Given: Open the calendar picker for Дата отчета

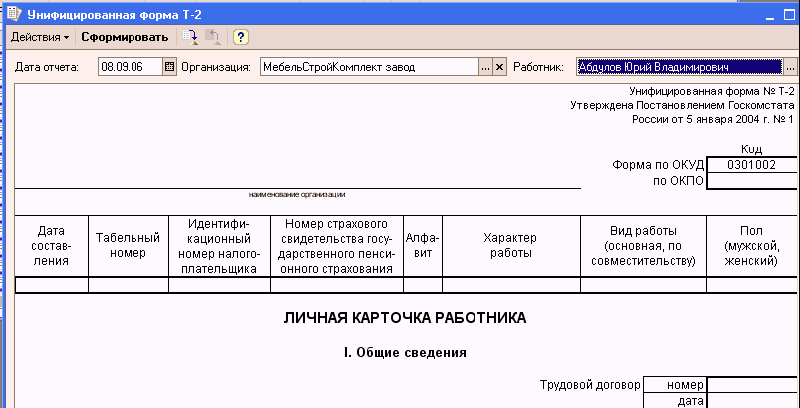Looking at the screenshot, I should pyautogui.click(x=169, y=67).
